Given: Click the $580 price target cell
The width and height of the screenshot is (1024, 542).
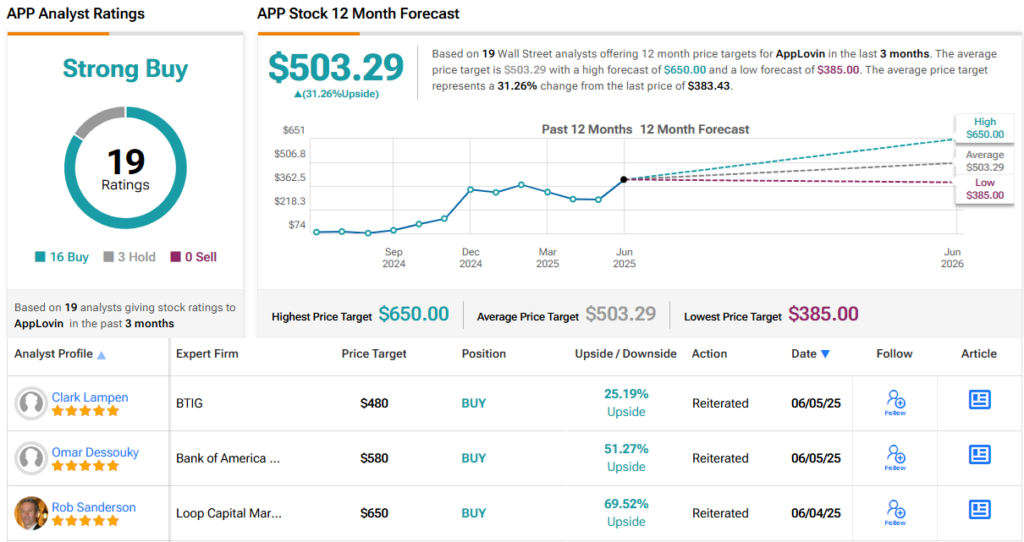Looking at the screenshot, I should 374,458.
